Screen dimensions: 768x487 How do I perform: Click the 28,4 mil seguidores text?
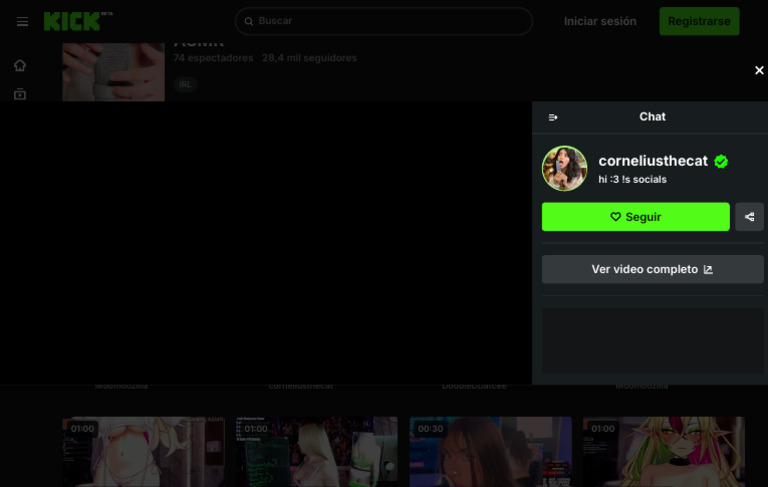tap(310, 58)
